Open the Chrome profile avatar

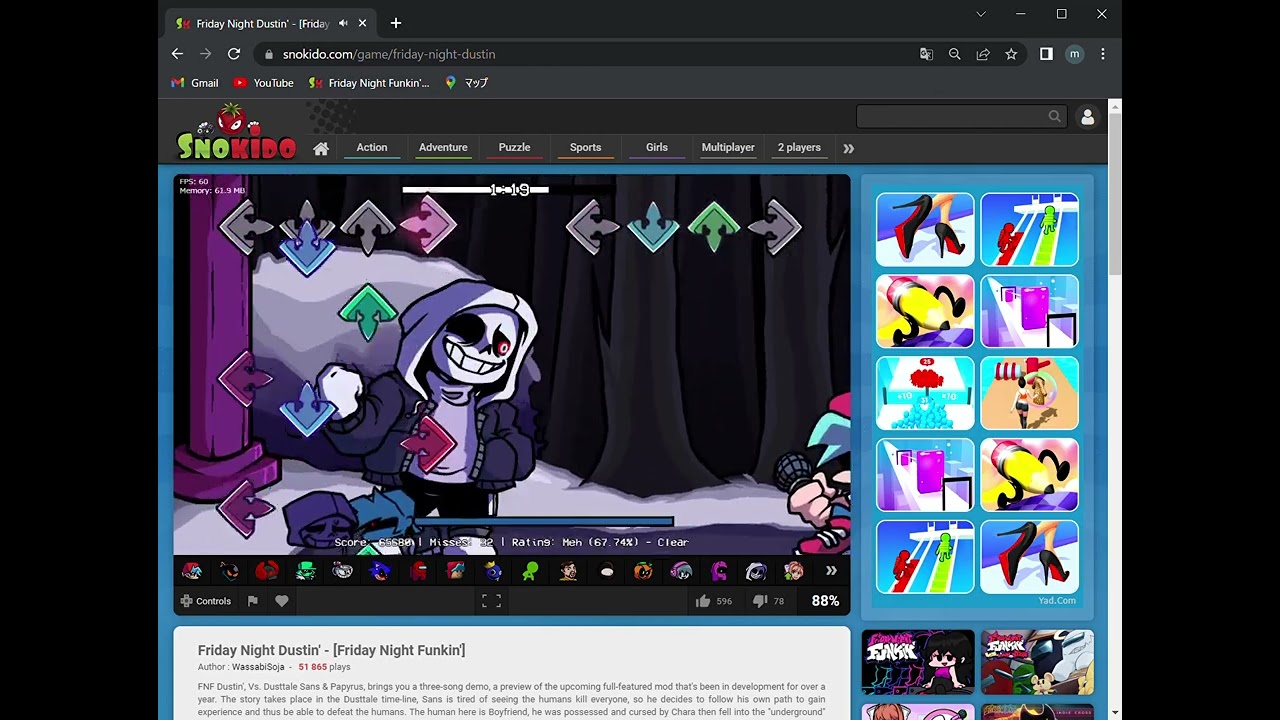(x=1074, y=54)
